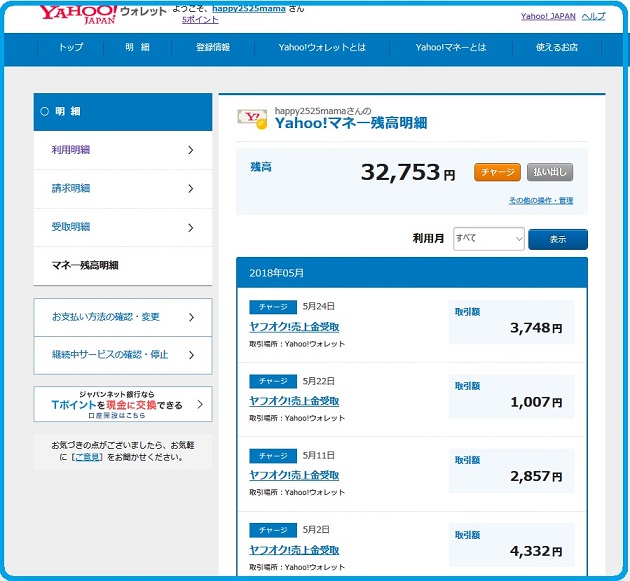Select 利用明細 in the sidebar

point(123,150)
